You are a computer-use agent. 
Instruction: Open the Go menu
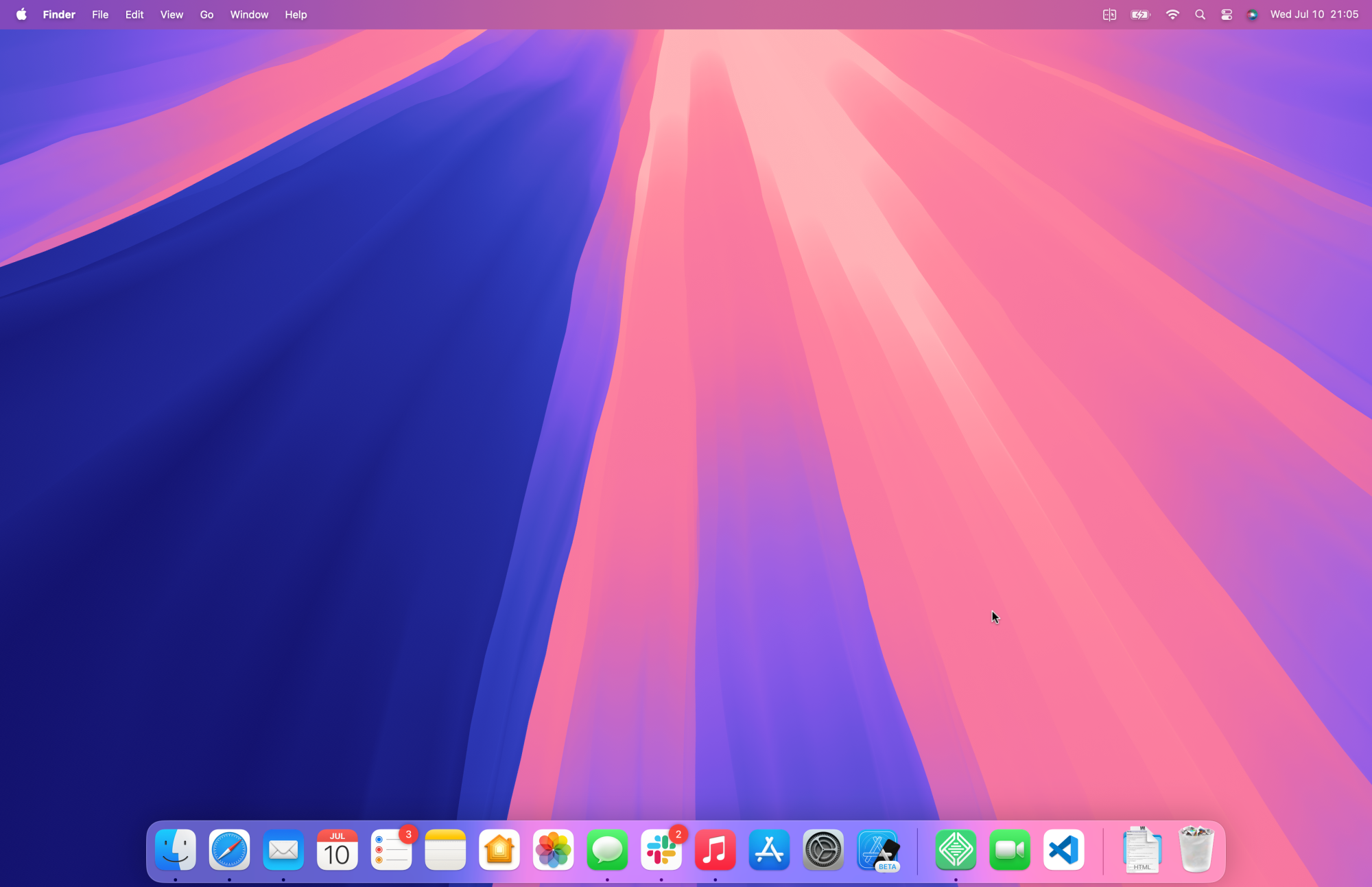point(206,14)
